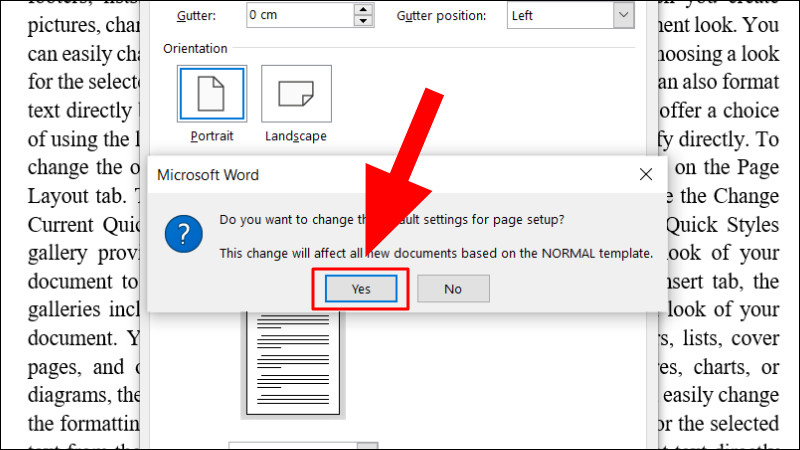Screen dimensions: 800x450
Task: Decrease the Gutter value with down arrow
Action: pos(363,21)
